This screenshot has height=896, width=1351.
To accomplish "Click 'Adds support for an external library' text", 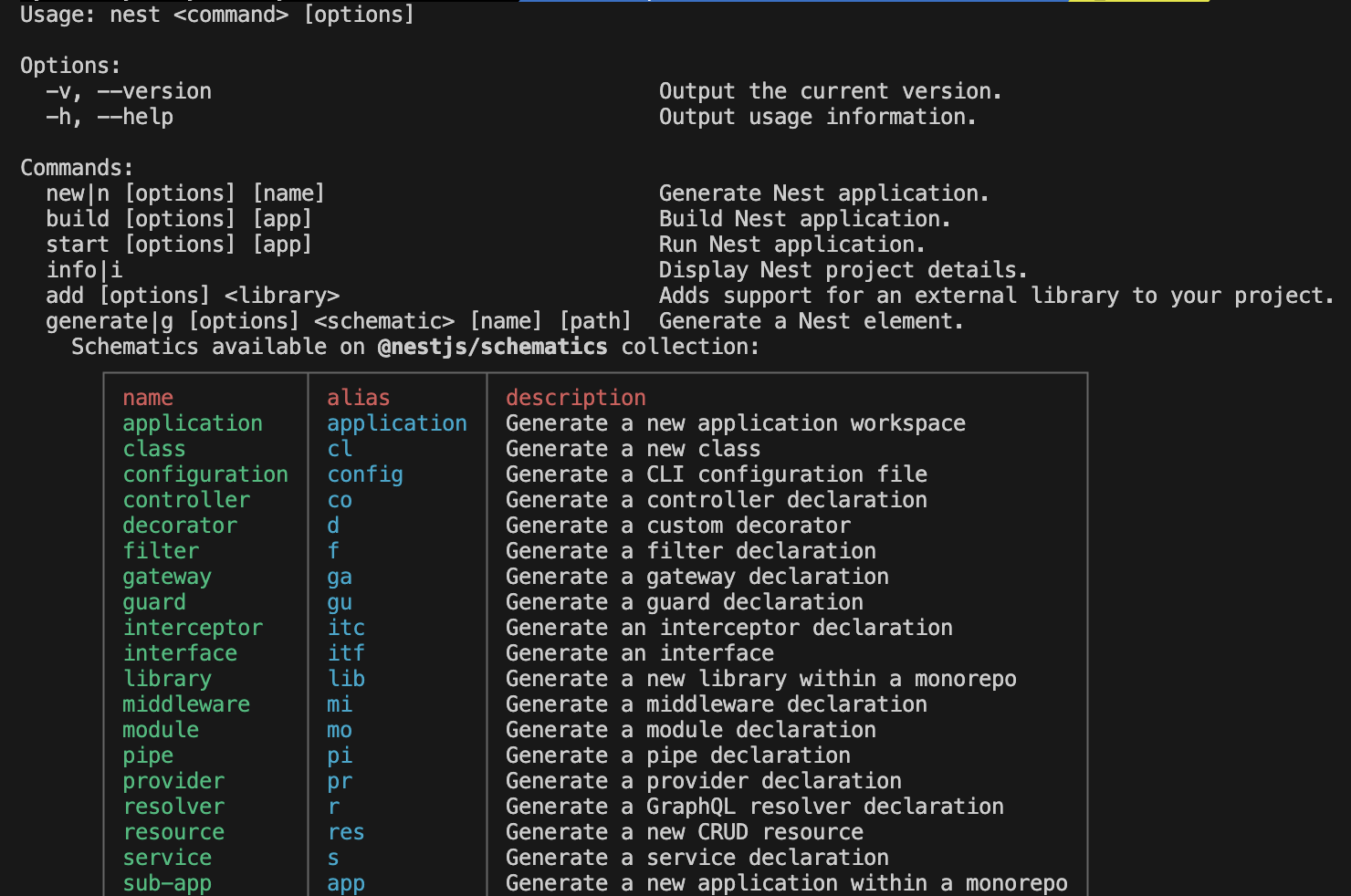I will pyautogui.click(x=889, y=296).
